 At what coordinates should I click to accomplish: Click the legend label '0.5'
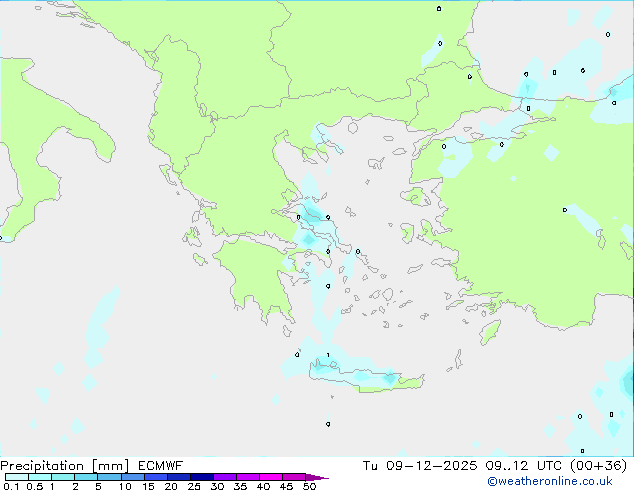[34, 486]
